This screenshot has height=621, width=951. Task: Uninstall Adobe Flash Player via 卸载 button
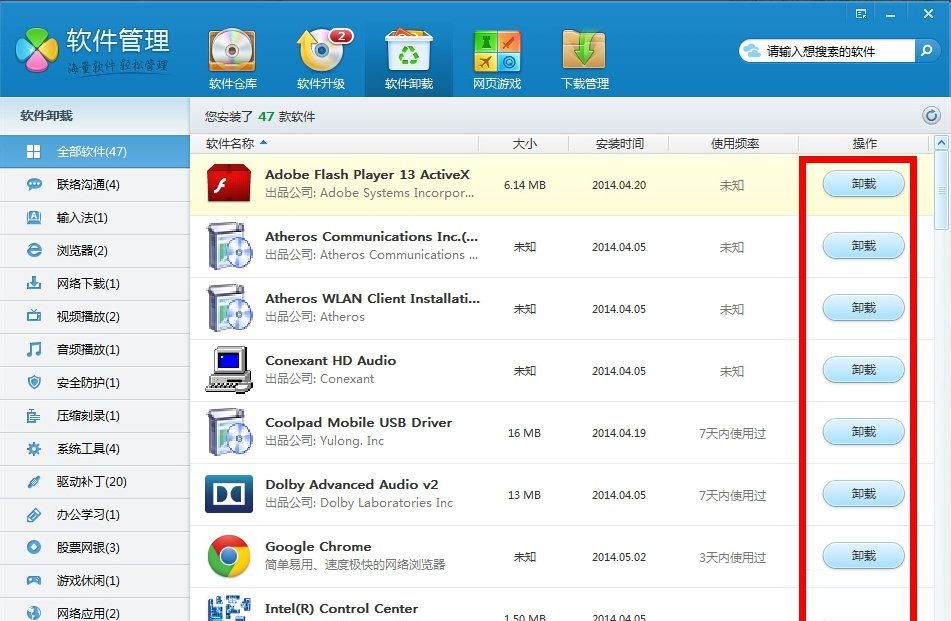coord(862,184)
